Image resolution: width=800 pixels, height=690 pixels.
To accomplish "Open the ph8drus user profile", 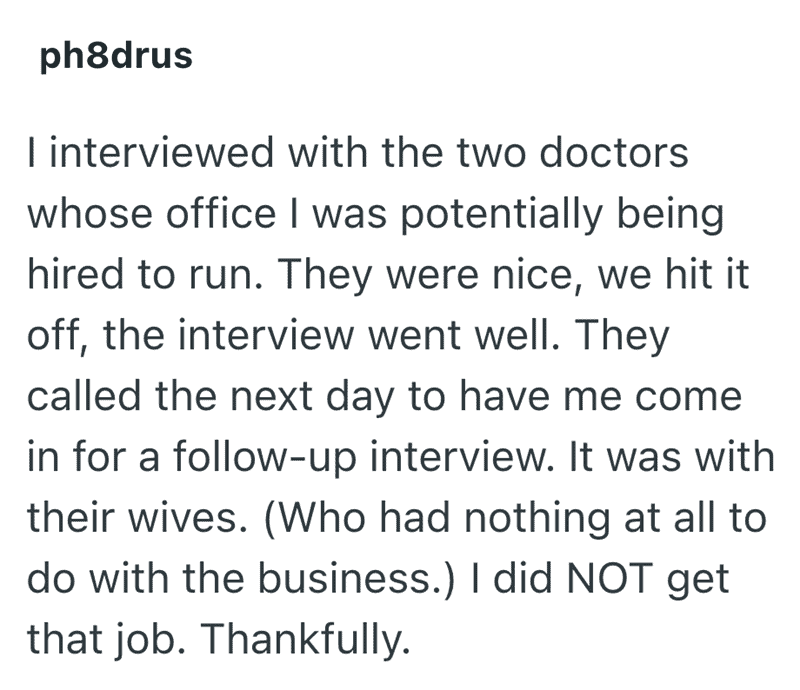I will [115, 56].
